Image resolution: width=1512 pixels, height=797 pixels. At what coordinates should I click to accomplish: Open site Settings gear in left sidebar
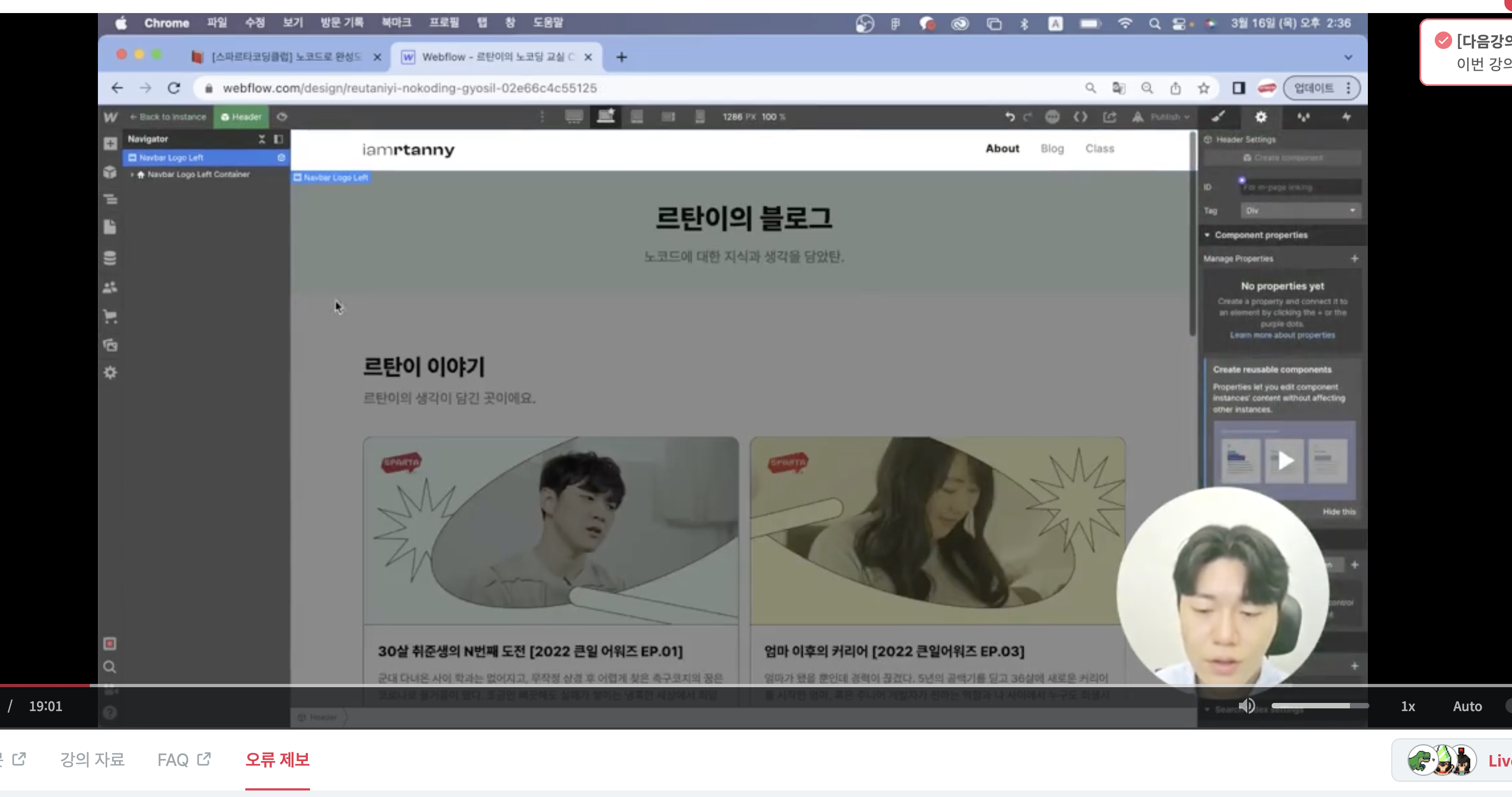pyautogui.click(x=110, y=373)
